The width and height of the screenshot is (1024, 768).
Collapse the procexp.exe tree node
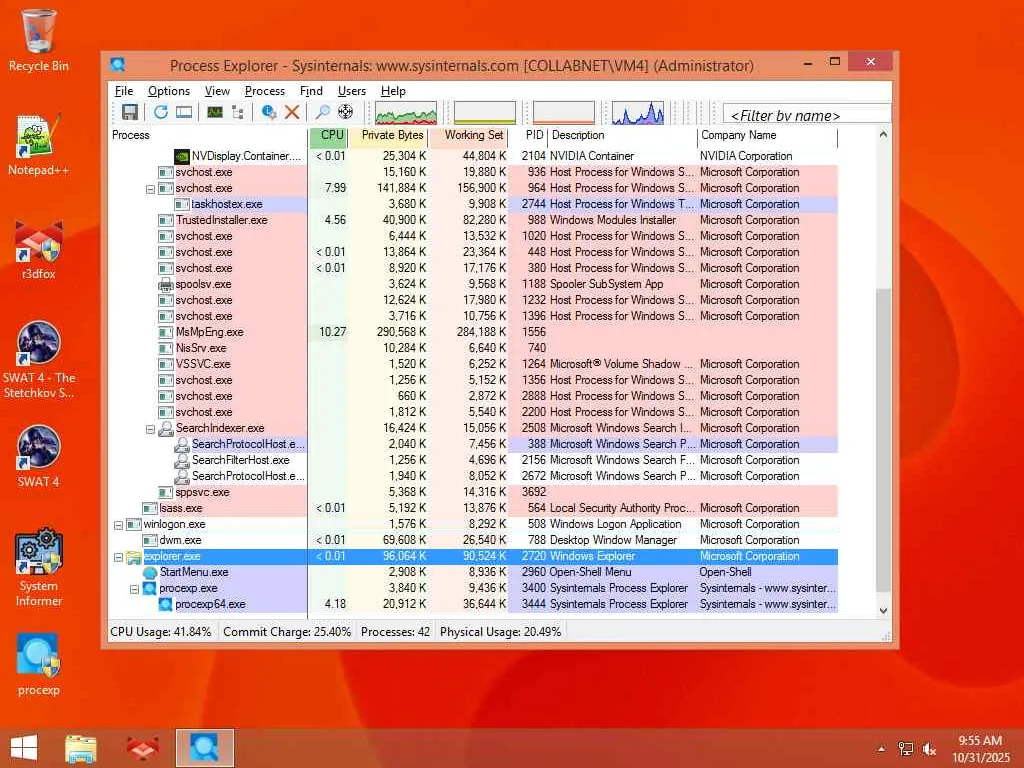point(135,589)
